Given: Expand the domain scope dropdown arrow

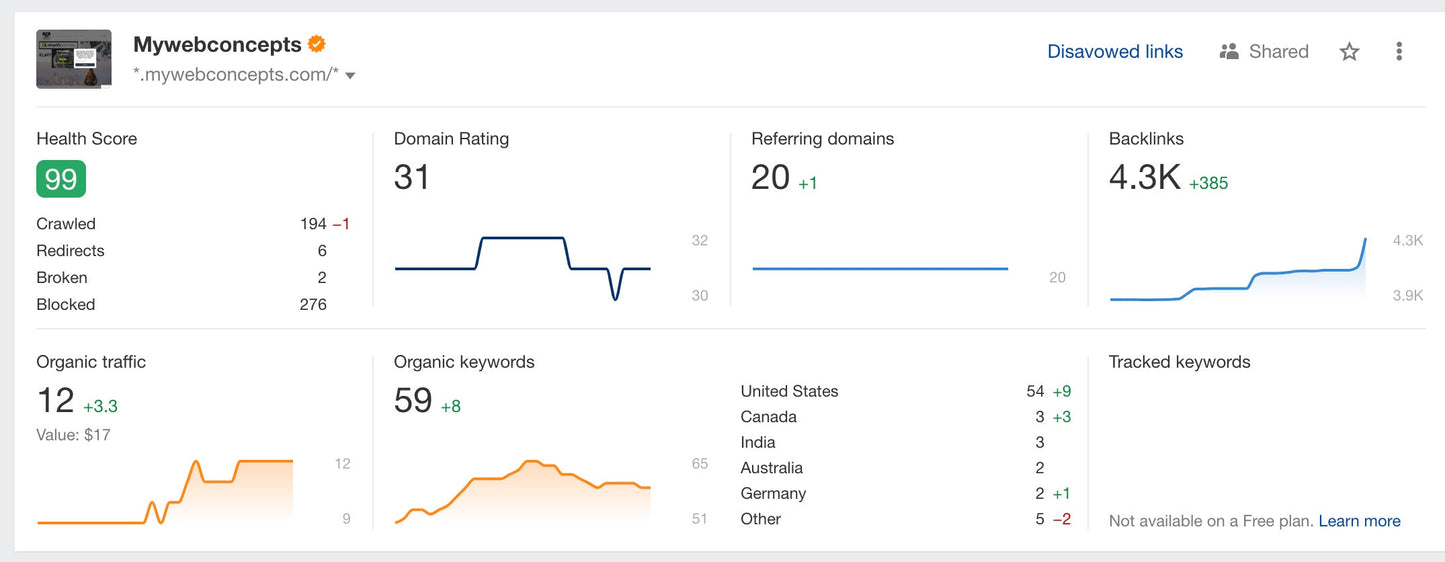Looking at the screenshot, I should coord(350,76).
